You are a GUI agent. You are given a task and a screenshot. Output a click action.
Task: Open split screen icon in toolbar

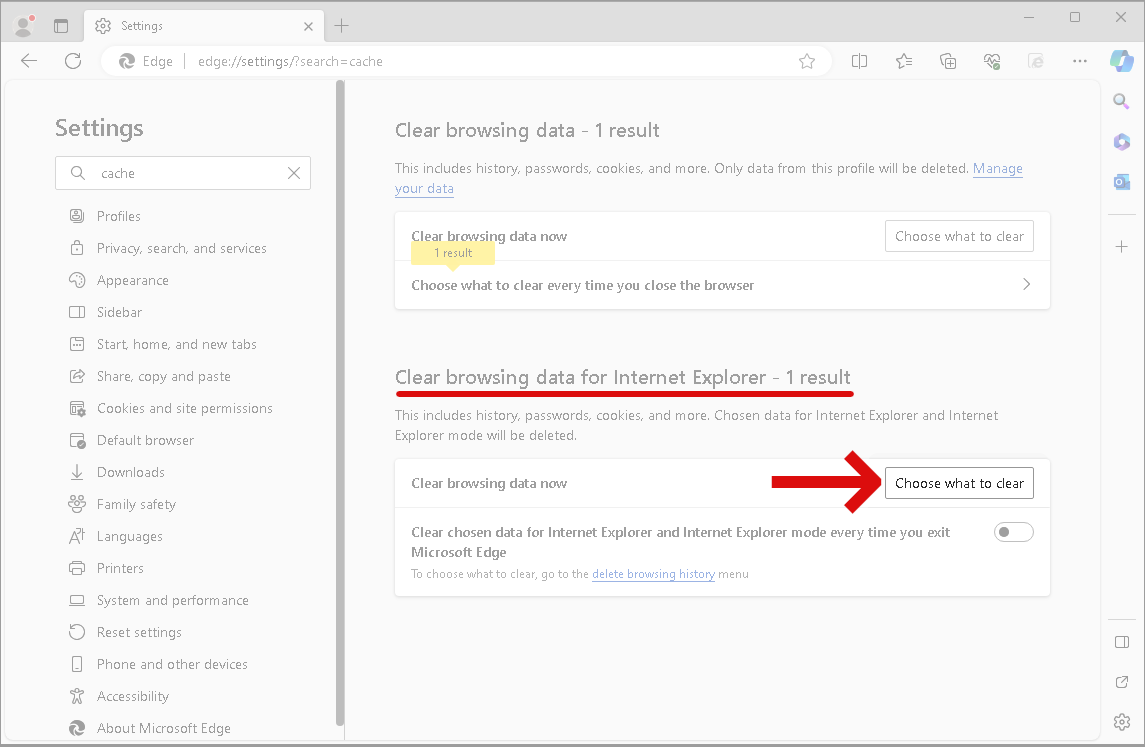point(859,61)
